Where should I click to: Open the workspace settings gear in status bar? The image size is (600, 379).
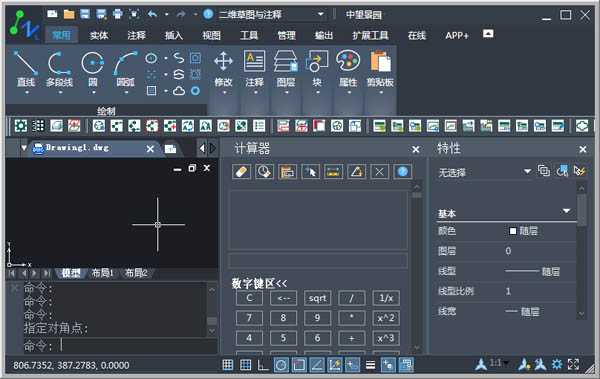(x=557, y=364)
